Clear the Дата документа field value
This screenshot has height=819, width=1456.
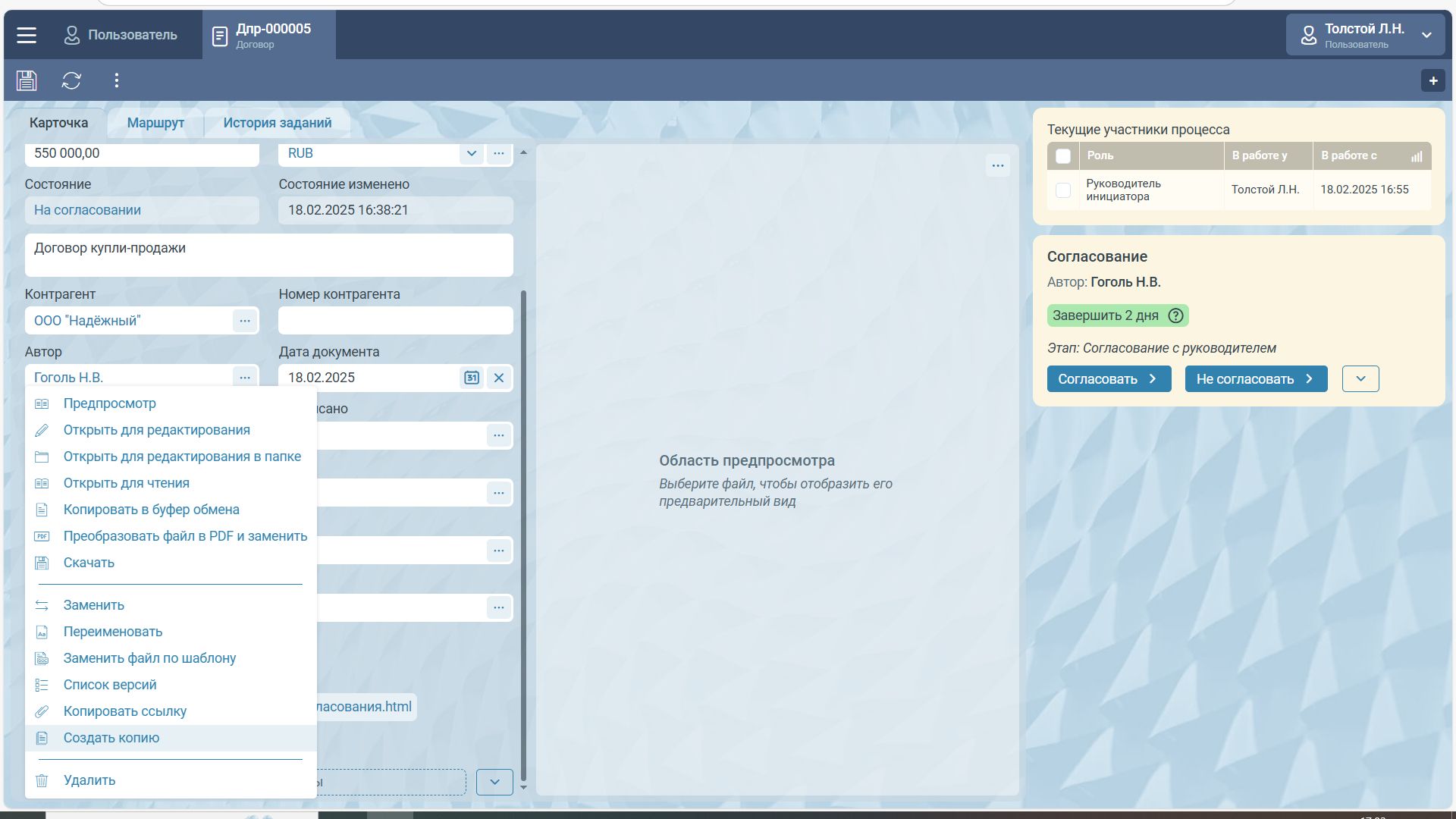[498, 378]
